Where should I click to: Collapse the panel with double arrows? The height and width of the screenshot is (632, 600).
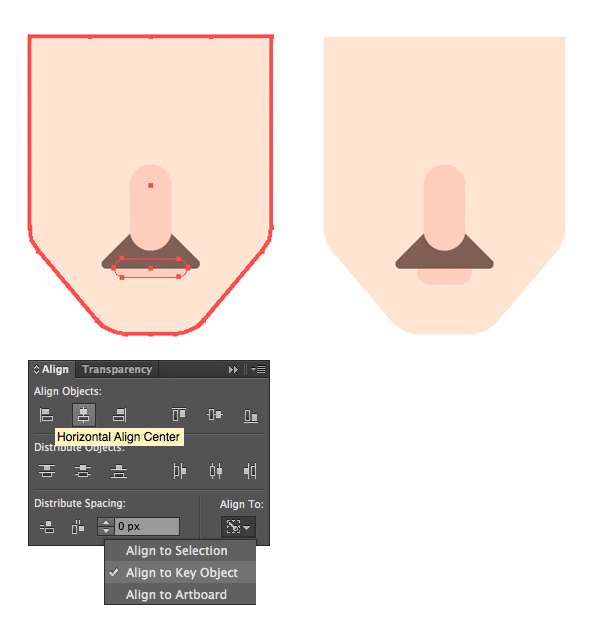pyautogui.click(x=233, y=370)
